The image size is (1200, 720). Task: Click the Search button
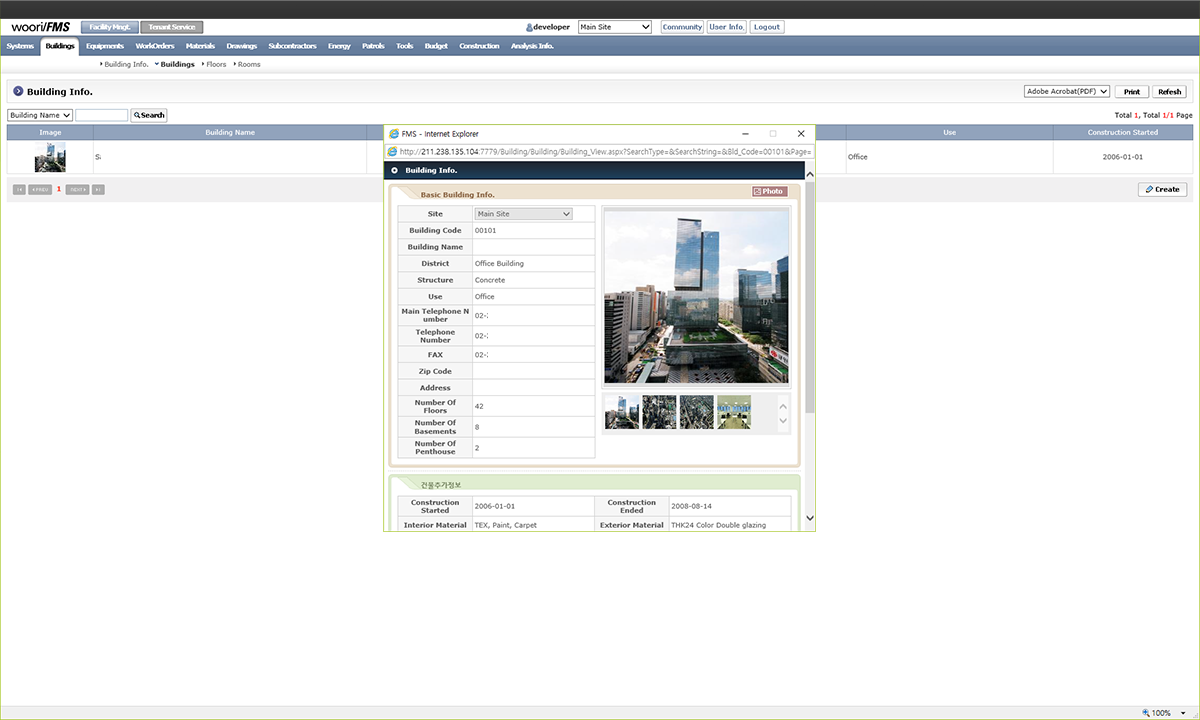[x=149, y=115]
